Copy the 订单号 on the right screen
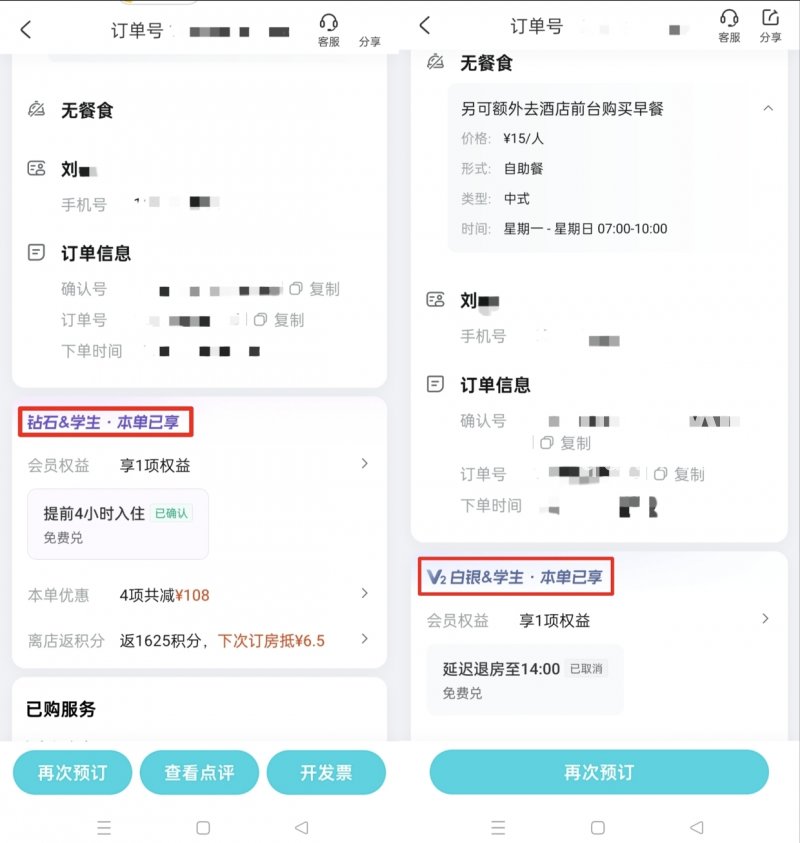 679,474
